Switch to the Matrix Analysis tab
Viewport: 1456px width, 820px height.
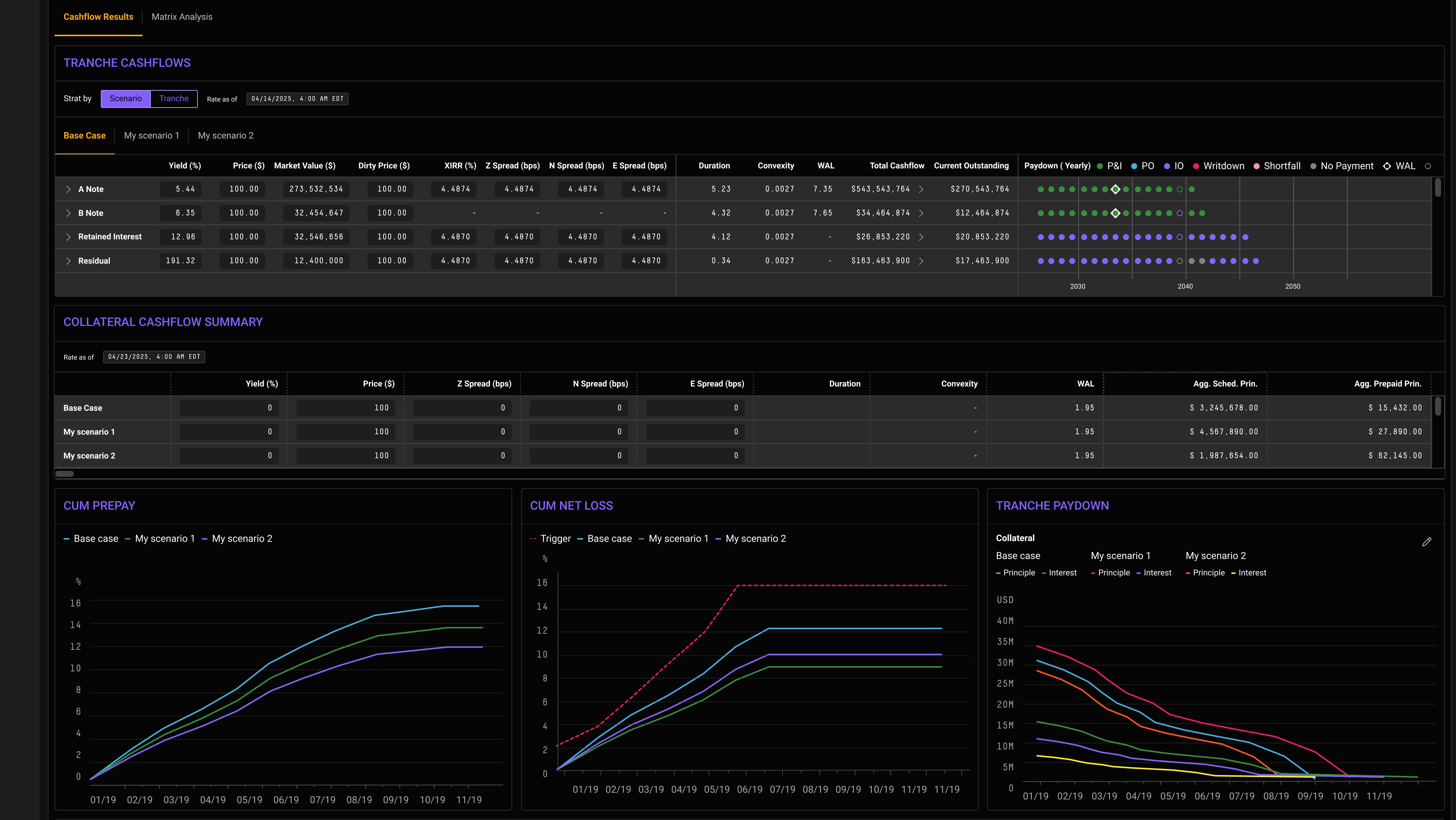[x=182, y=17]
